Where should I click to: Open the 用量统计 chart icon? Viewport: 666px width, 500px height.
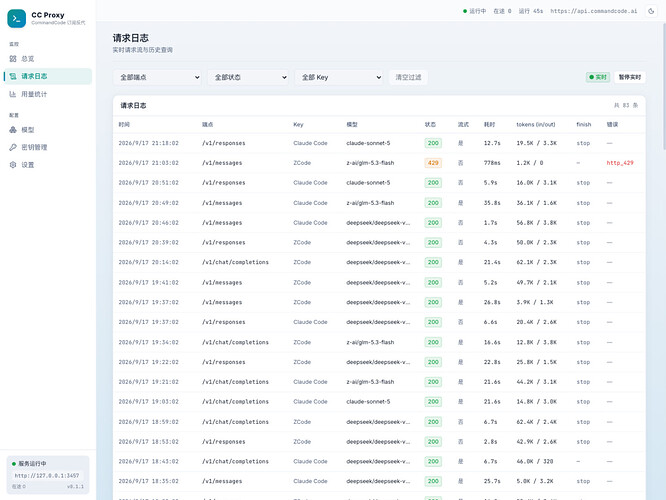(13, 94)
